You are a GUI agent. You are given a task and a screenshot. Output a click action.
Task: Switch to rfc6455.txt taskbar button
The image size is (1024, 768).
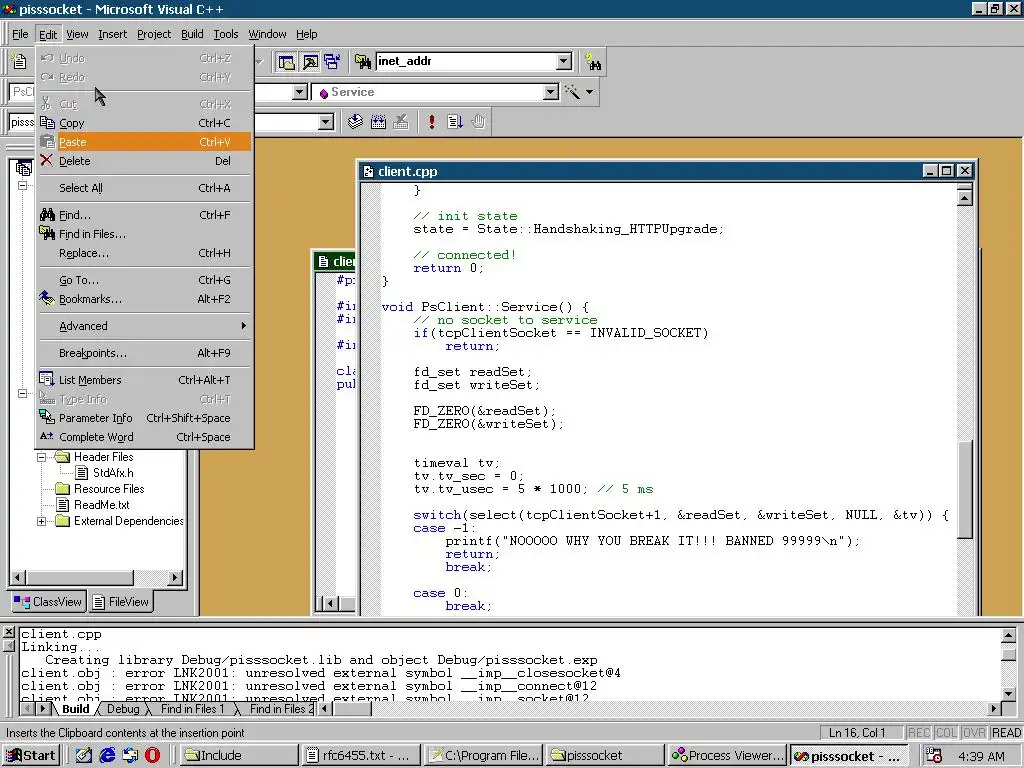(x=359, y=756)
